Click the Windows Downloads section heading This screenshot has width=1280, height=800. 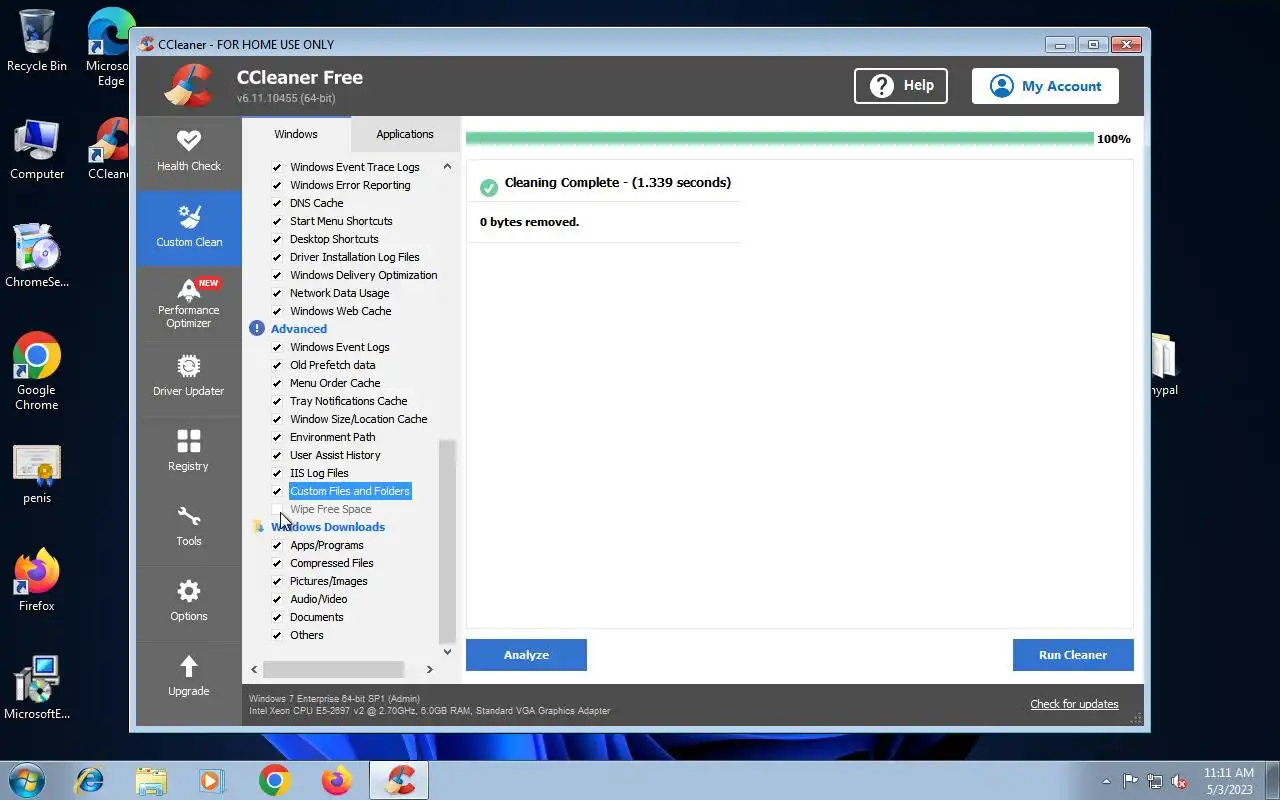[x=328, y=527]
